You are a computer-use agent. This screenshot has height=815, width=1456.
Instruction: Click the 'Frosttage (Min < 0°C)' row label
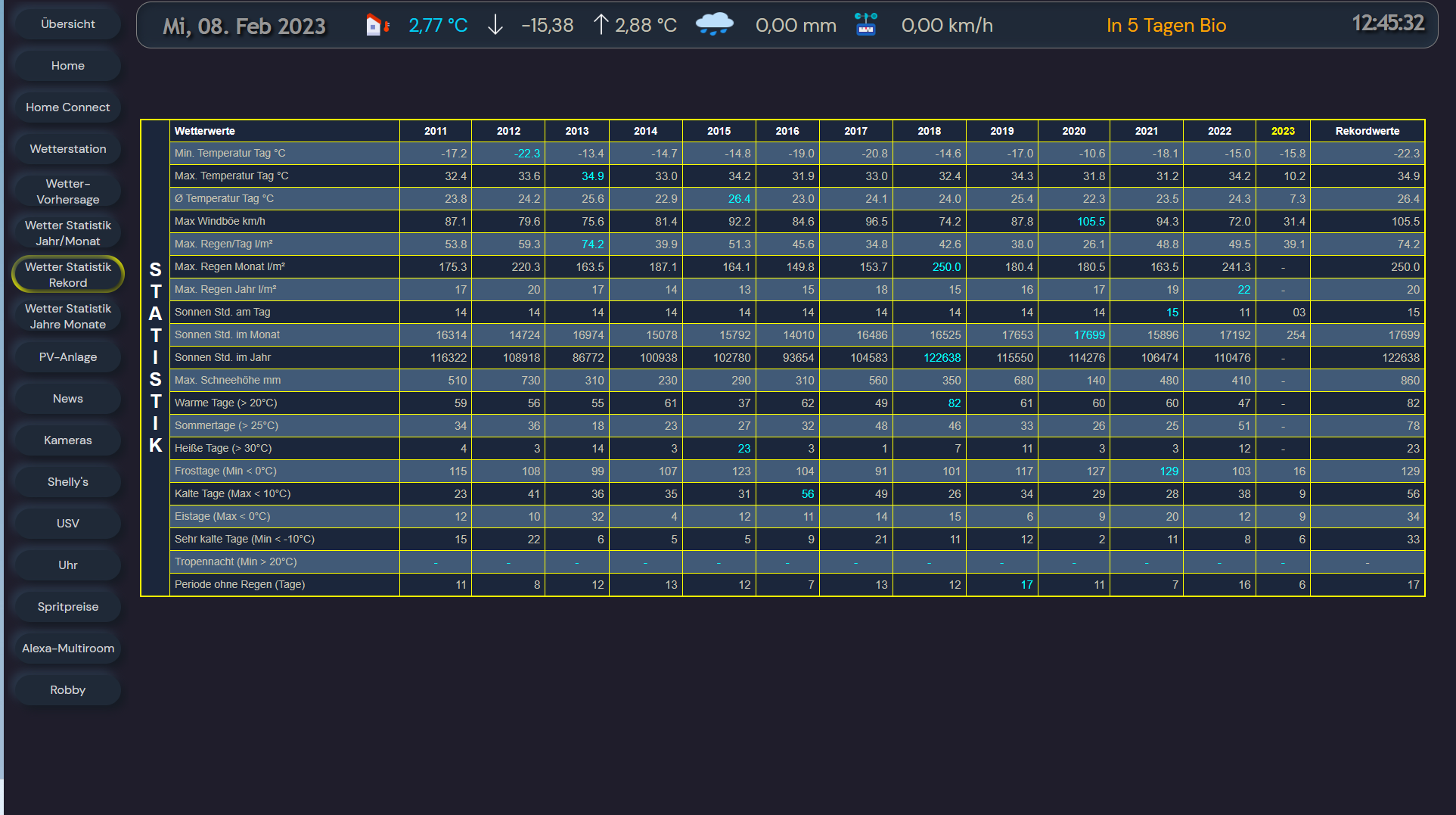tap(225, 471)
